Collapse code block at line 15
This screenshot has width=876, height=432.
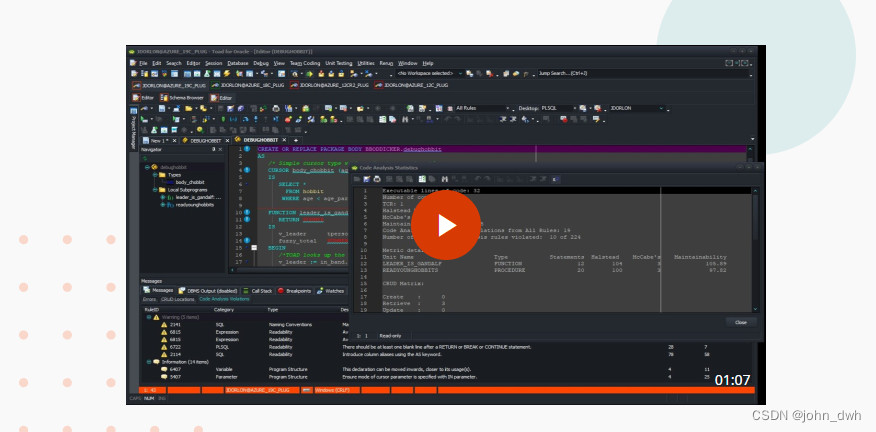tap(254, 247)
